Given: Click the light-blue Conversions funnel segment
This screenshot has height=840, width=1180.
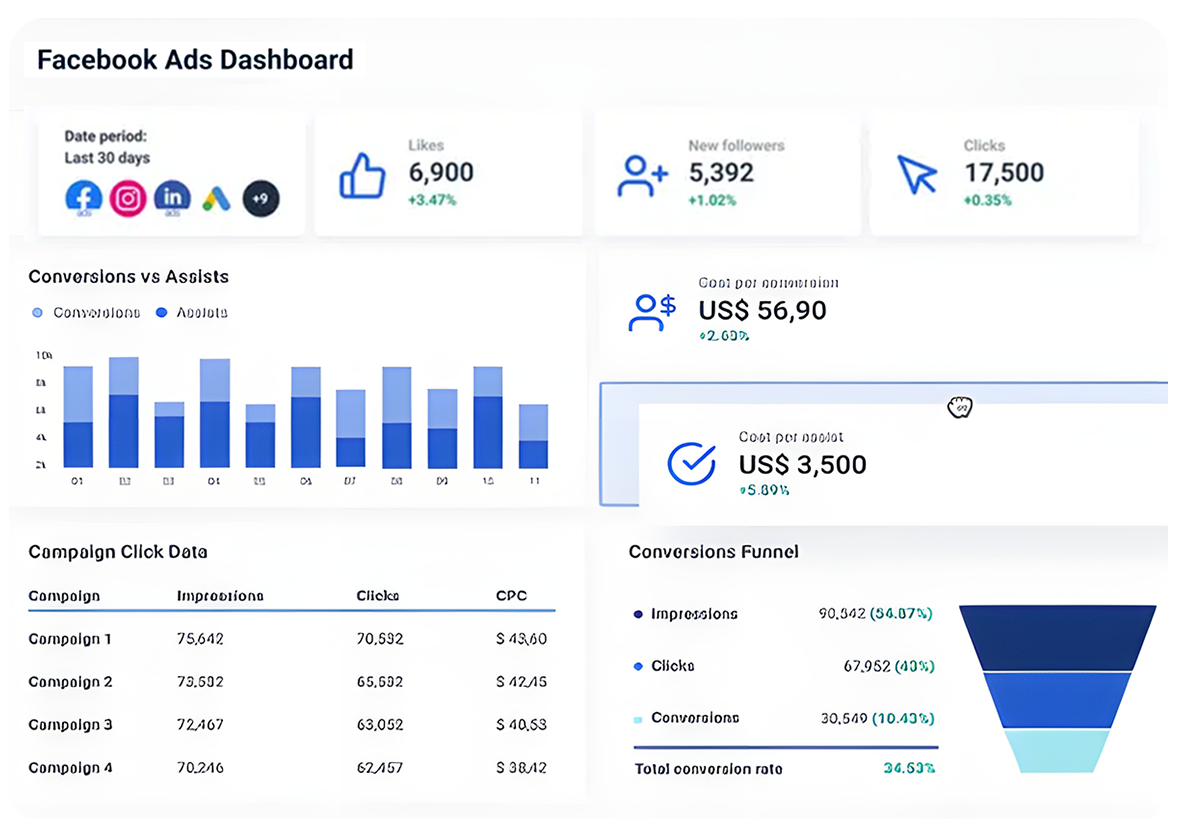Looking at the screenshot, I should pos(1056,750).
